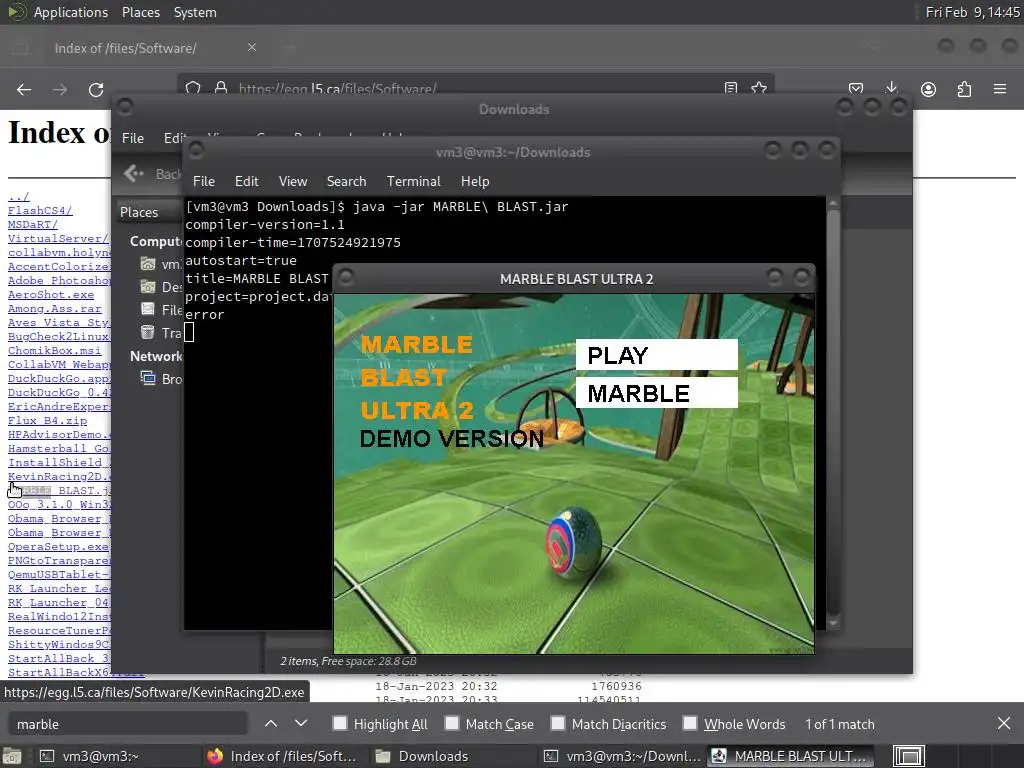Image resolution: width=1024 pixels, height=768 pixels.
Task: Open FlashCS4/ directory link
Action: pos(40,210)
